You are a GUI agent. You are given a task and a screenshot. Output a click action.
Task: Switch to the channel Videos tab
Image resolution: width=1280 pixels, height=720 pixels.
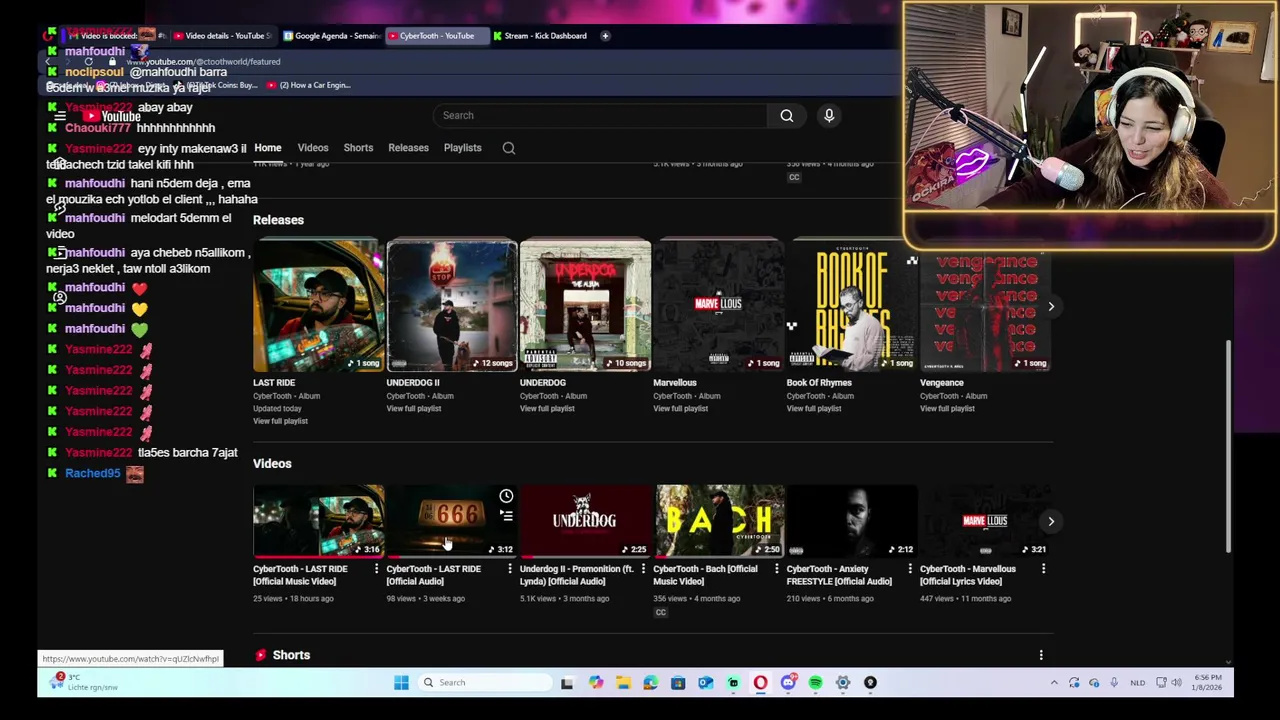(313, 148)
